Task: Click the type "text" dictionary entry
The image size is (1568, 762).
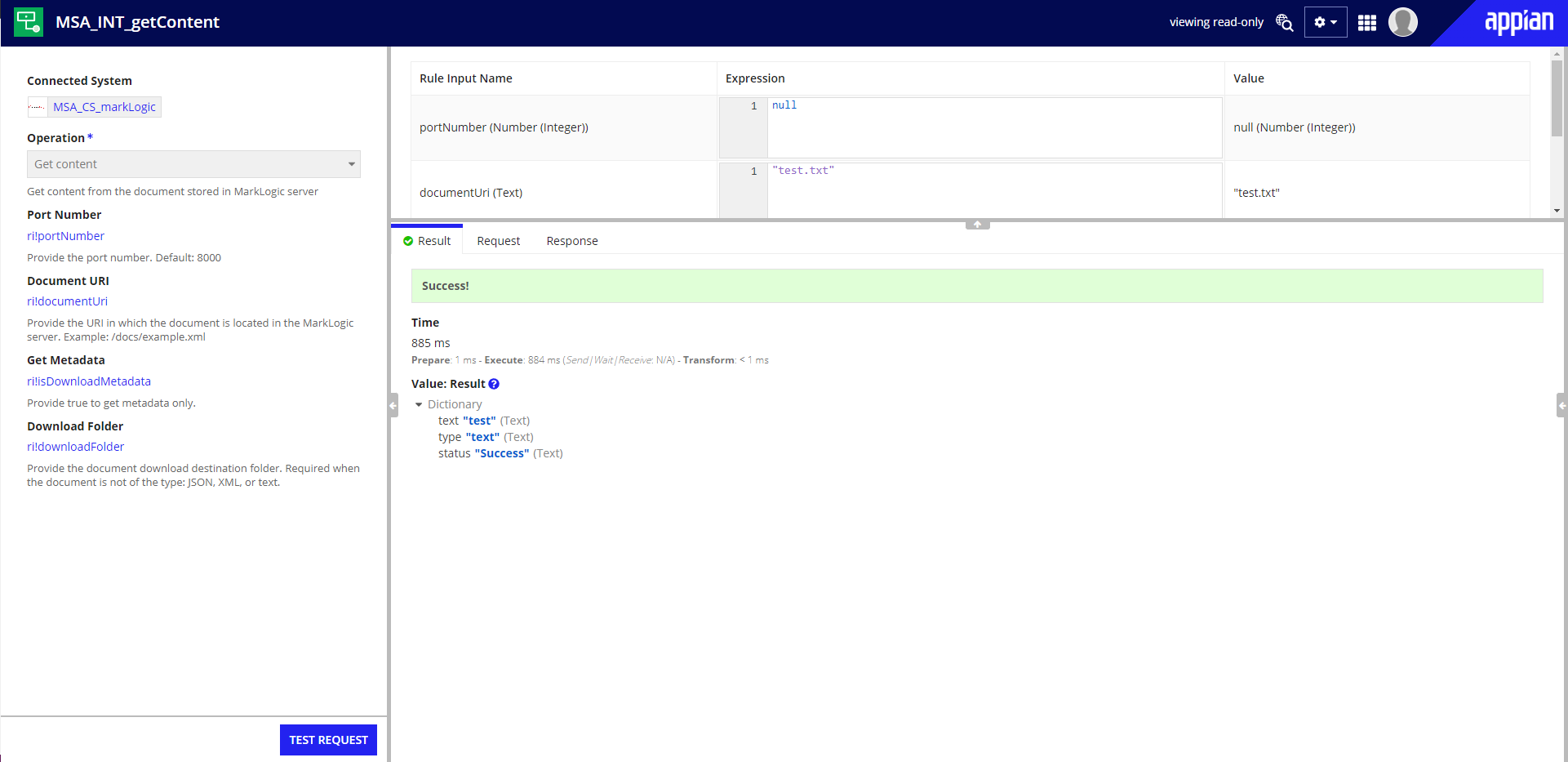Action: point(486,437)
